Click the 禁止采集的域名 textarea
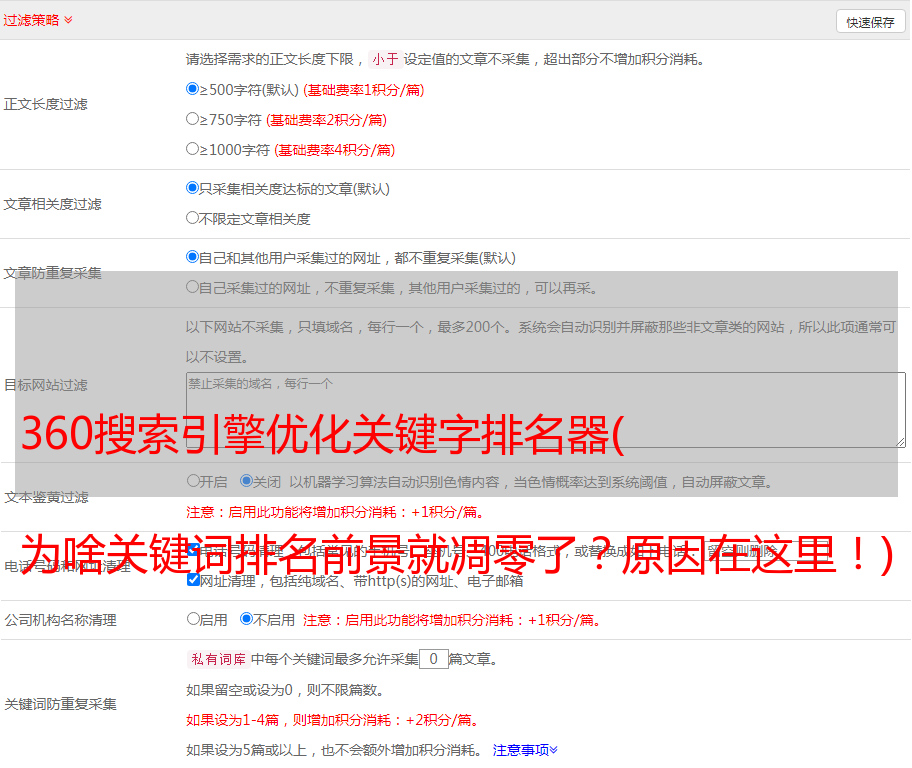Screen dimensions: 912x768 (x=546, y=410)
